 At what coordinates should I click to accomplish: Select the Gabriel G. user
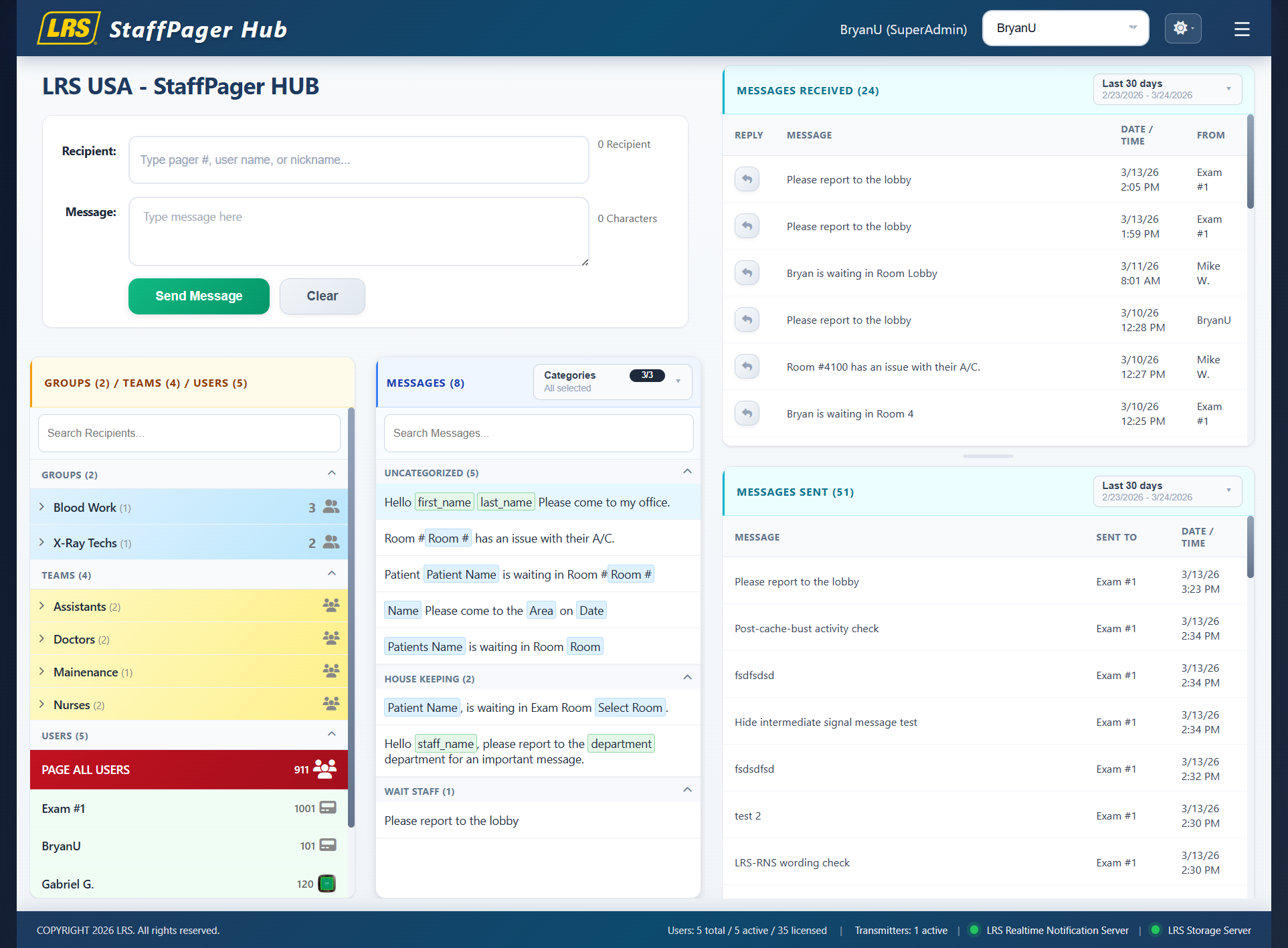pos(189,883)
